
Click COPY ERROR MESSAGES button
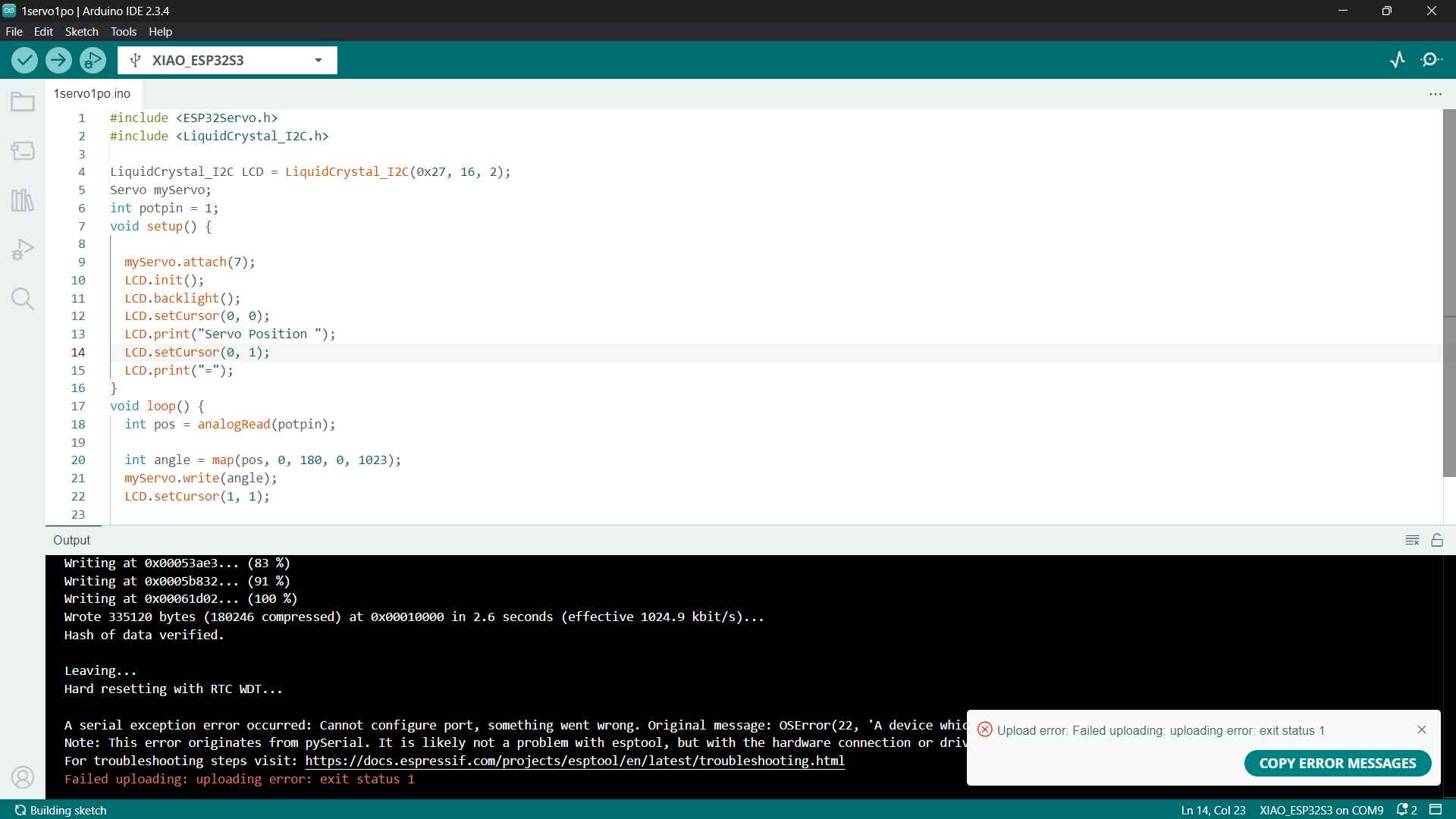point(1338,763)
